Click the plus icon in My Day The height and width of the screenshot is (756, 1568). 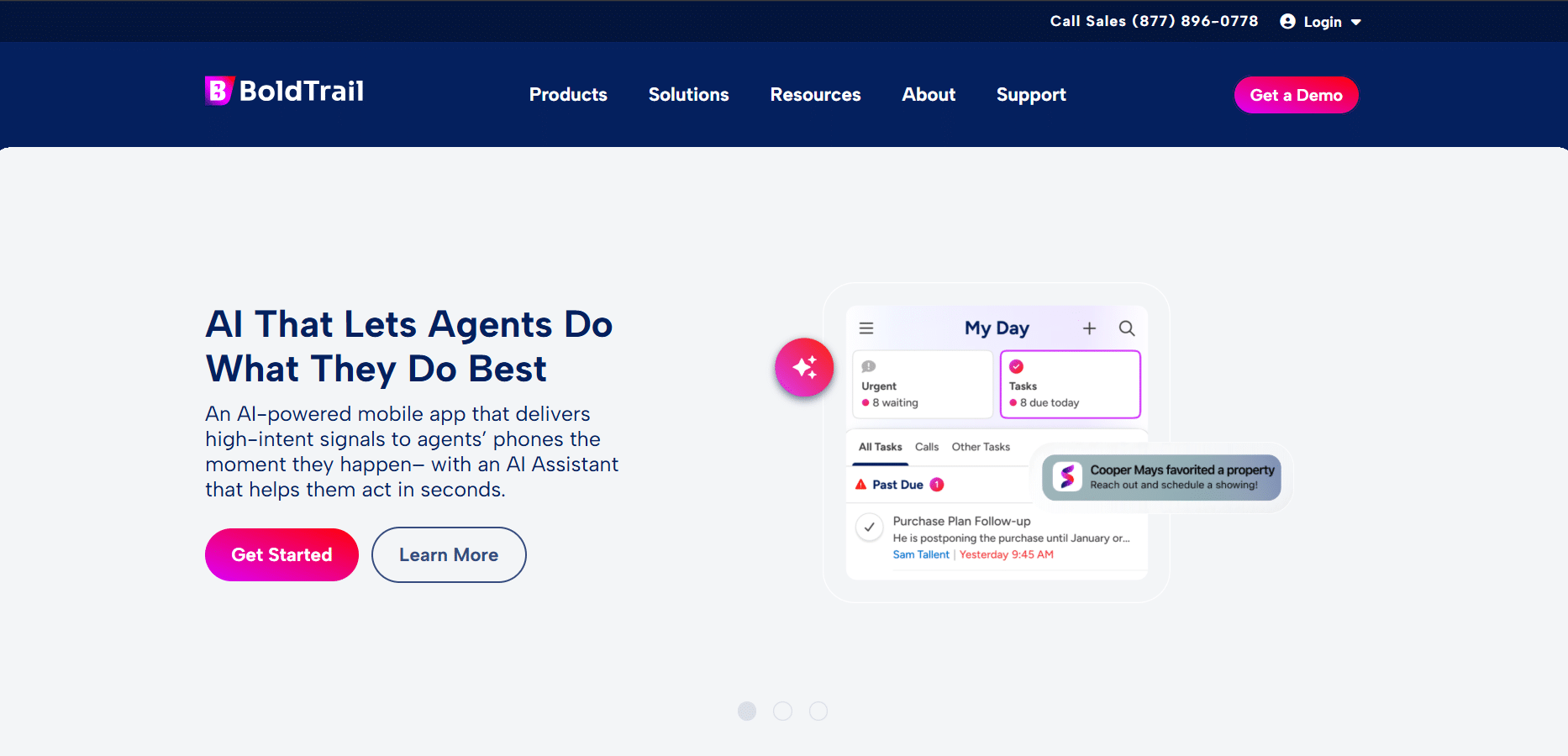[1089, 328]
